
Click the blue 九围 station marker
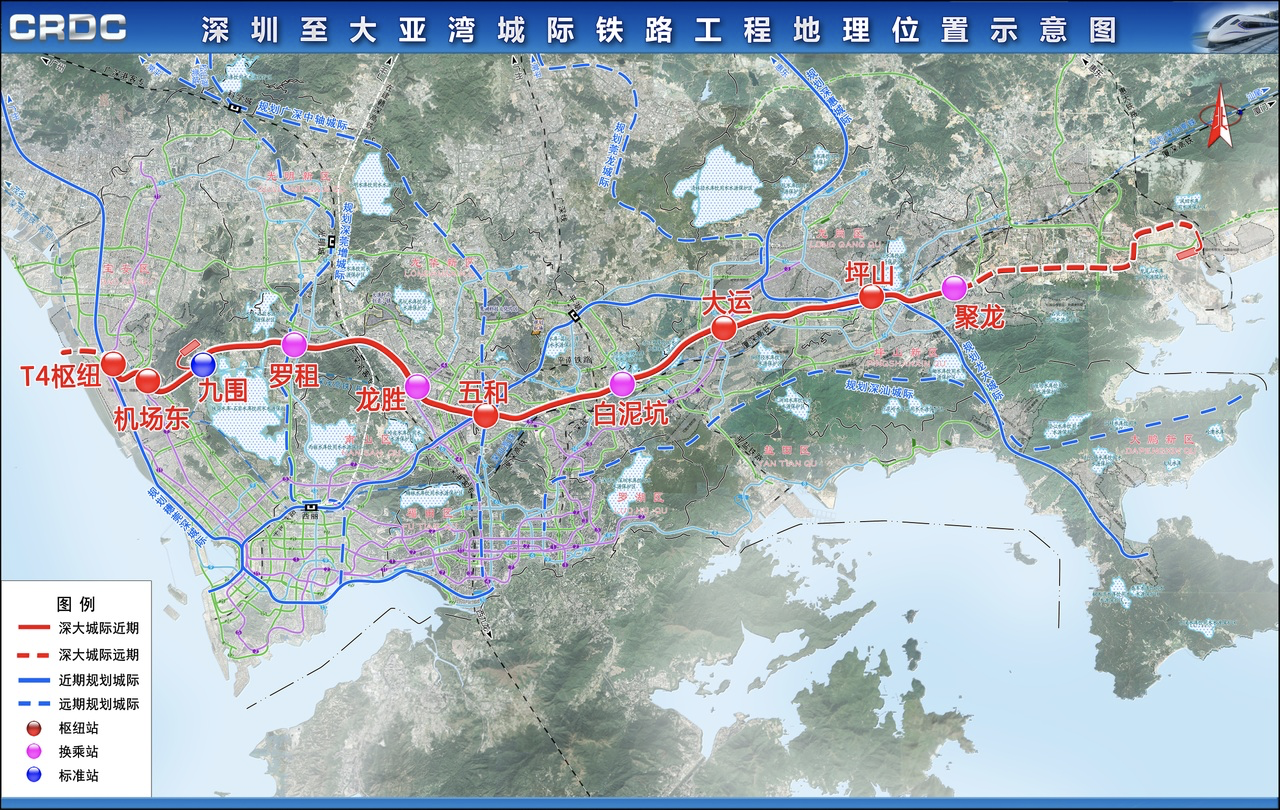coord(204,365)
